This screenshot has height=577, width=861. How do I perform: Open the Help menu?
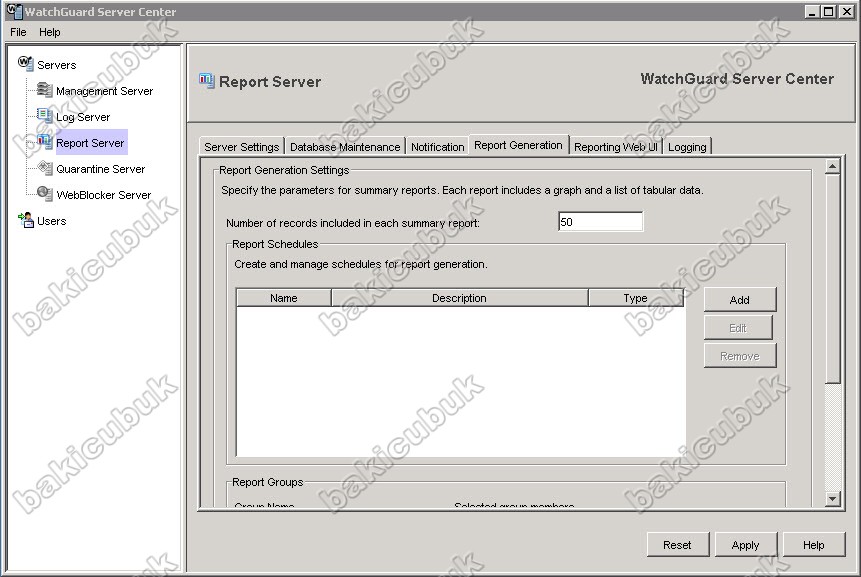point(49,32)
